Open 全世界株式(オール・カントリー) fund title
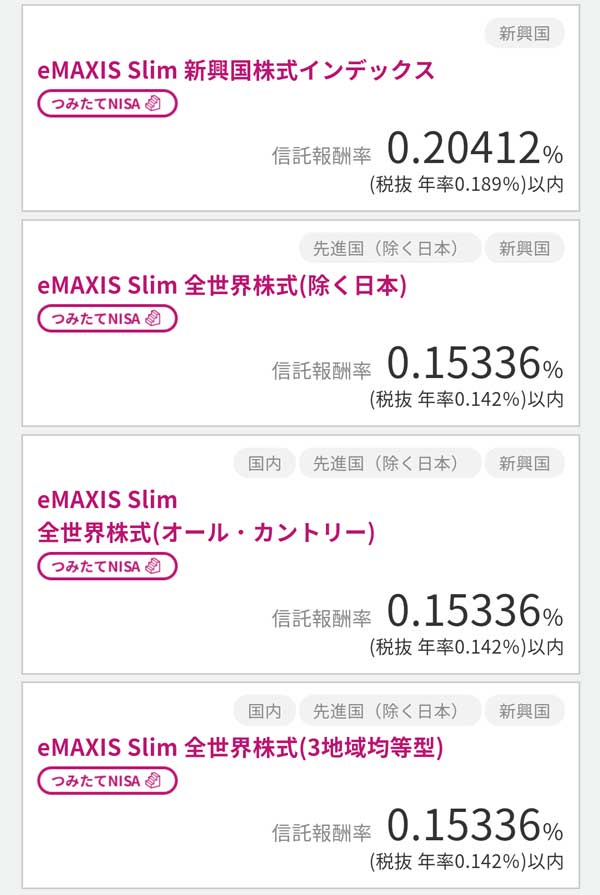 (206, 531)
